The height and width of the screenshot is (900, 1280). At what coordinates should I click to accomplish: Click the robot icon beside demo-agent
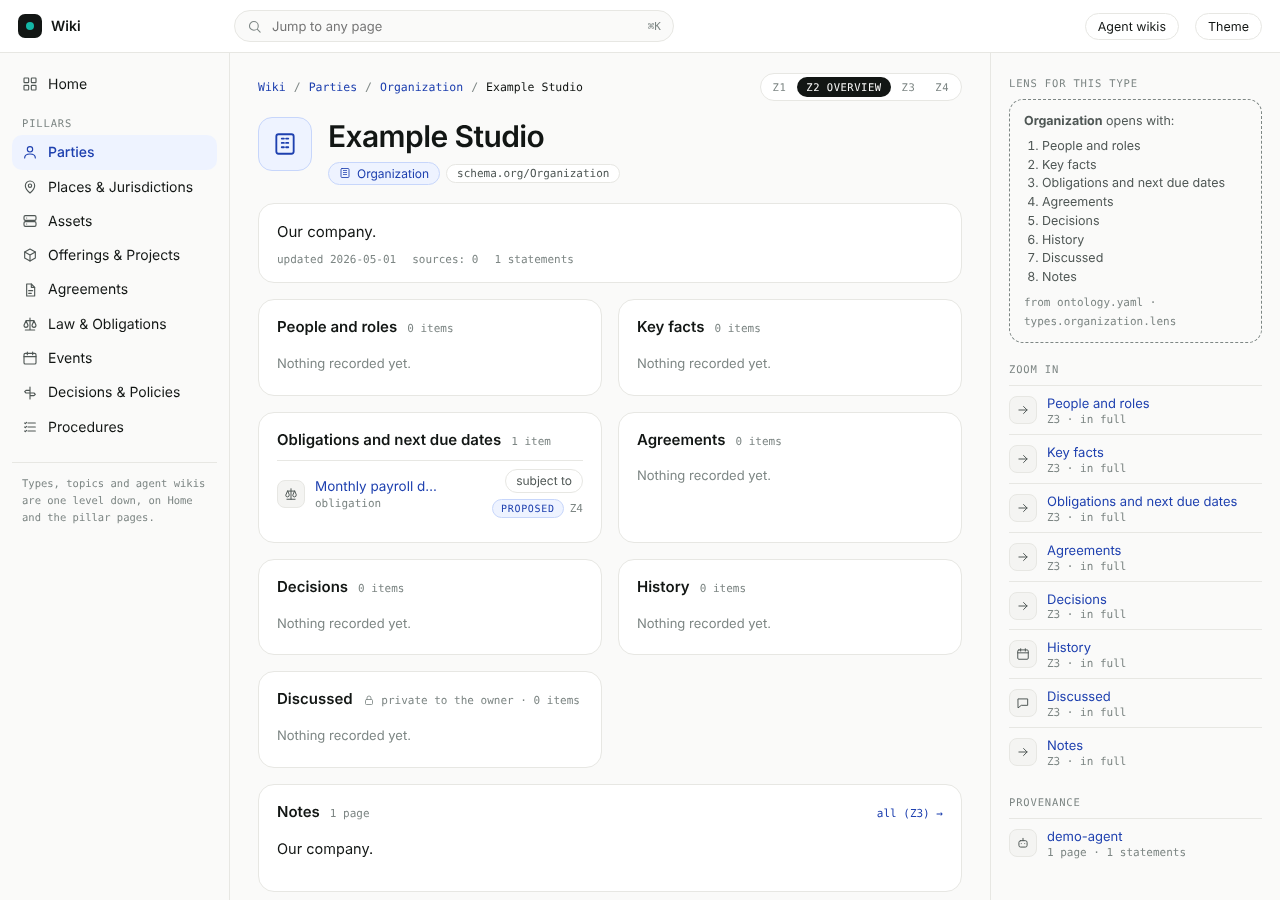coord(1023,843)
